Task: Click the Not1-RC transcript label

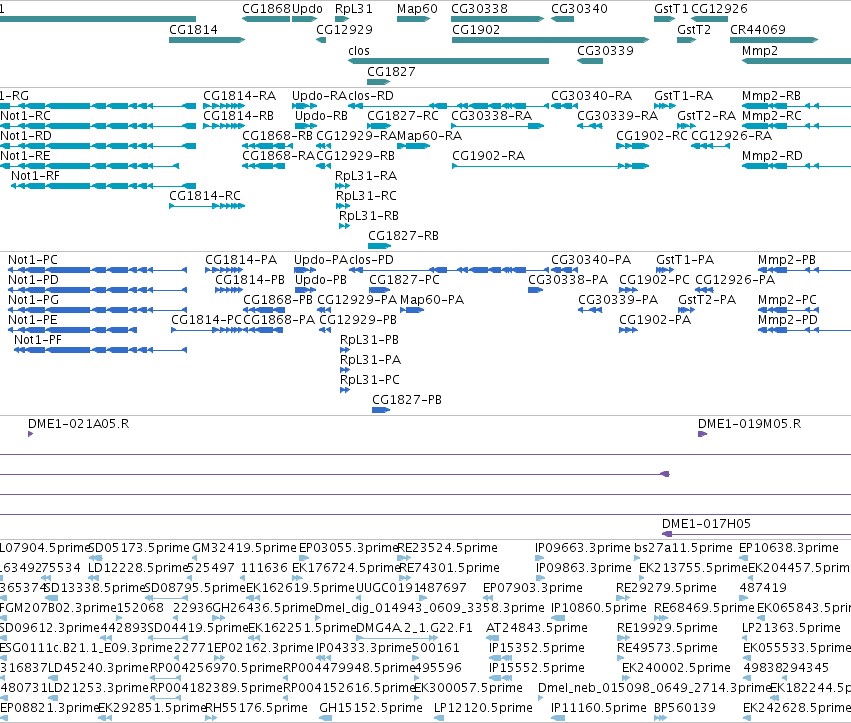Action: click(26, 116)
